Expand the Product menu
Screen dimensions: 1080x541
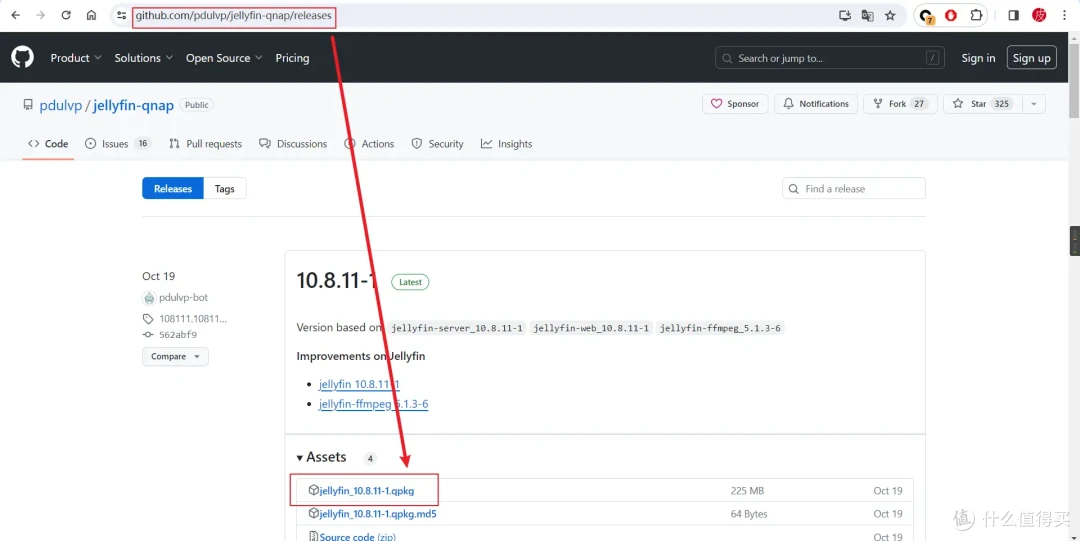click(76, 58)
